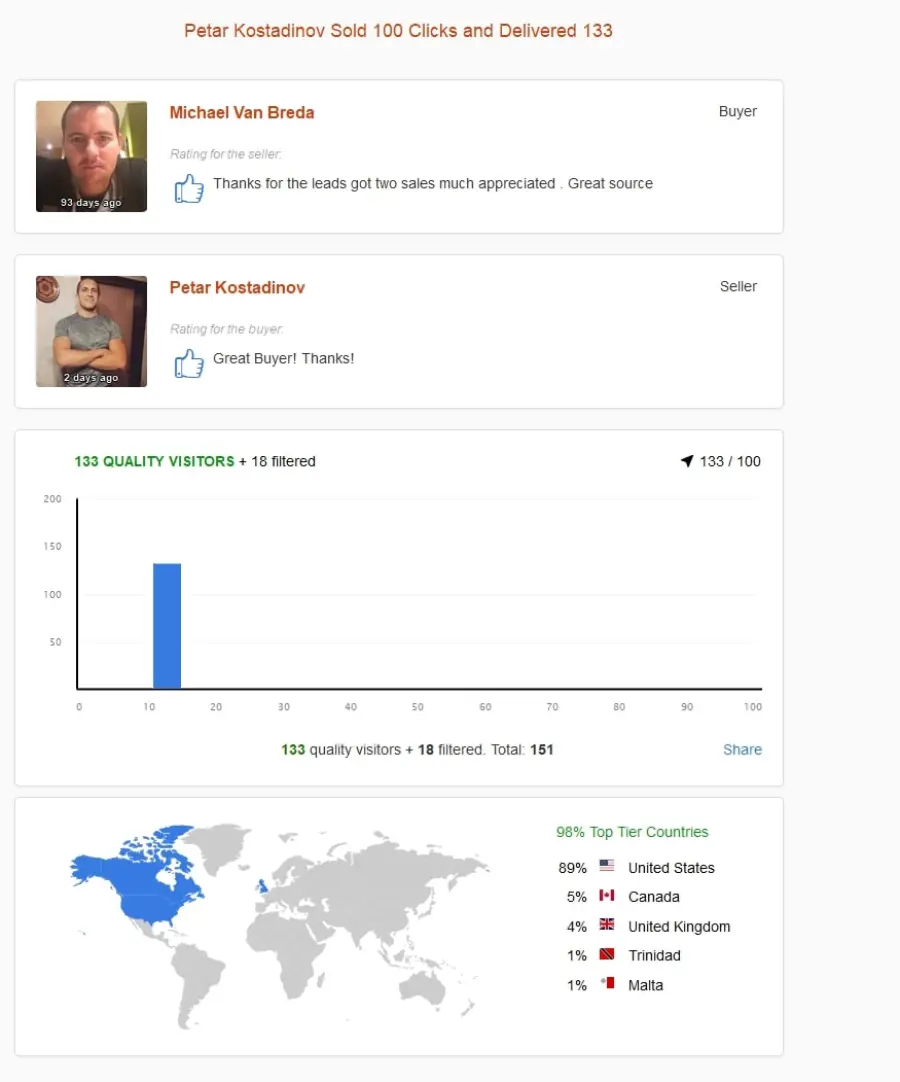This screenshot has width=900, height=1082.
Task: Click the 133 QUALITY VISITORS heading
Action: point(155,461)
